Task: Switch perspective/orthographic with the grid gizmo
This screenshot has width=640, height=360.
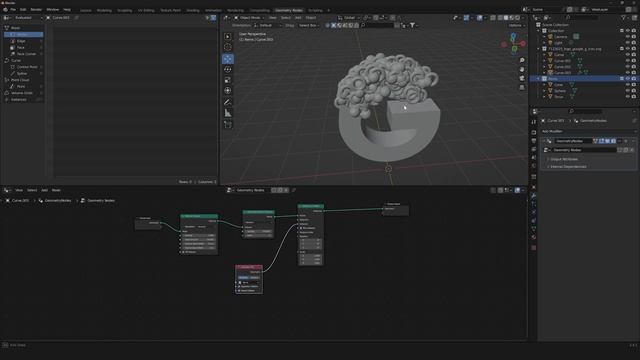Action: pyautogui.click(x=522, y=87)
